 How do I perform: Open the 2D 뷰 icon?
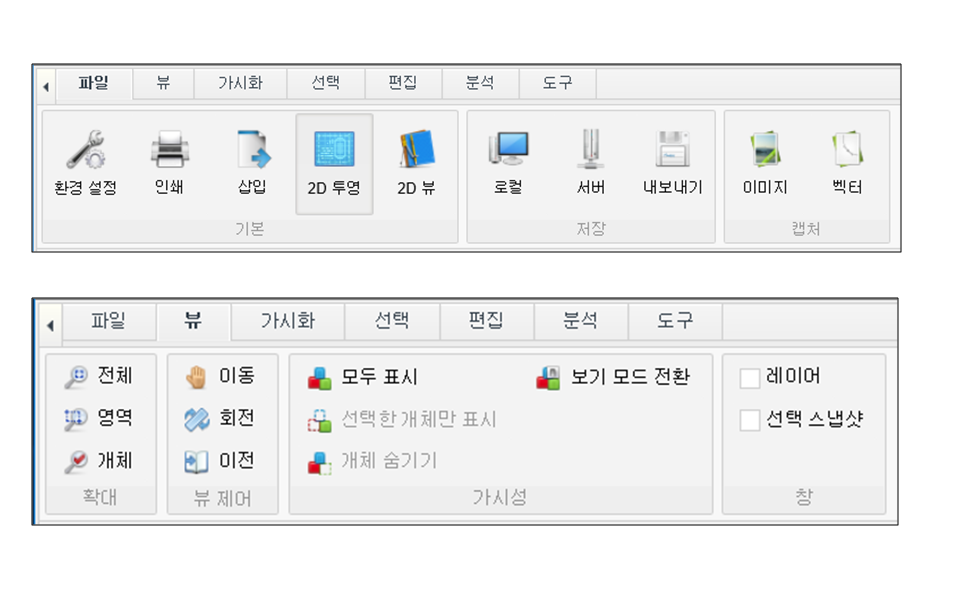415,151
